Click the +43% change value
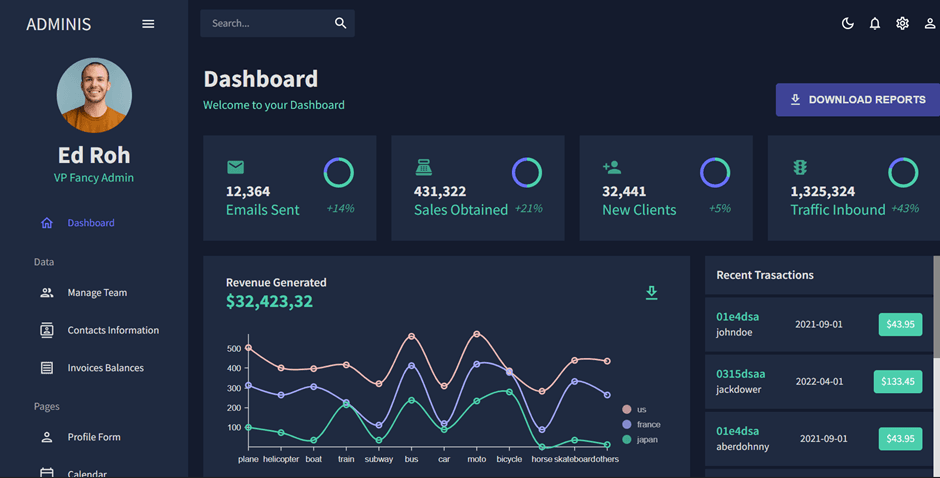Screen dimensions: 940x478 click(x=905, y=208)
